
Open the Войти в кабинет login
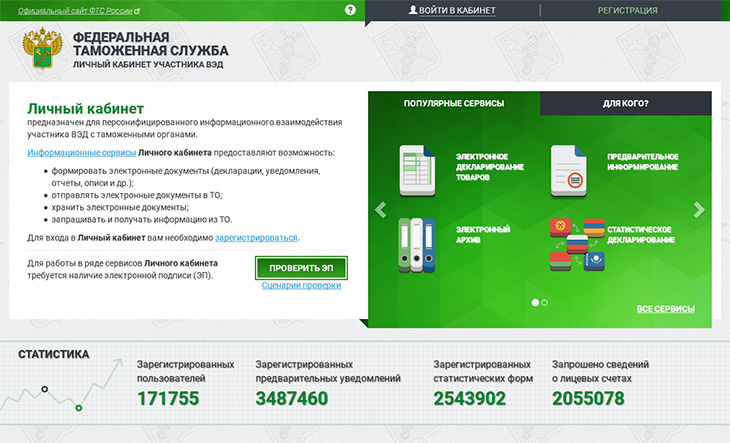(457, 10)
